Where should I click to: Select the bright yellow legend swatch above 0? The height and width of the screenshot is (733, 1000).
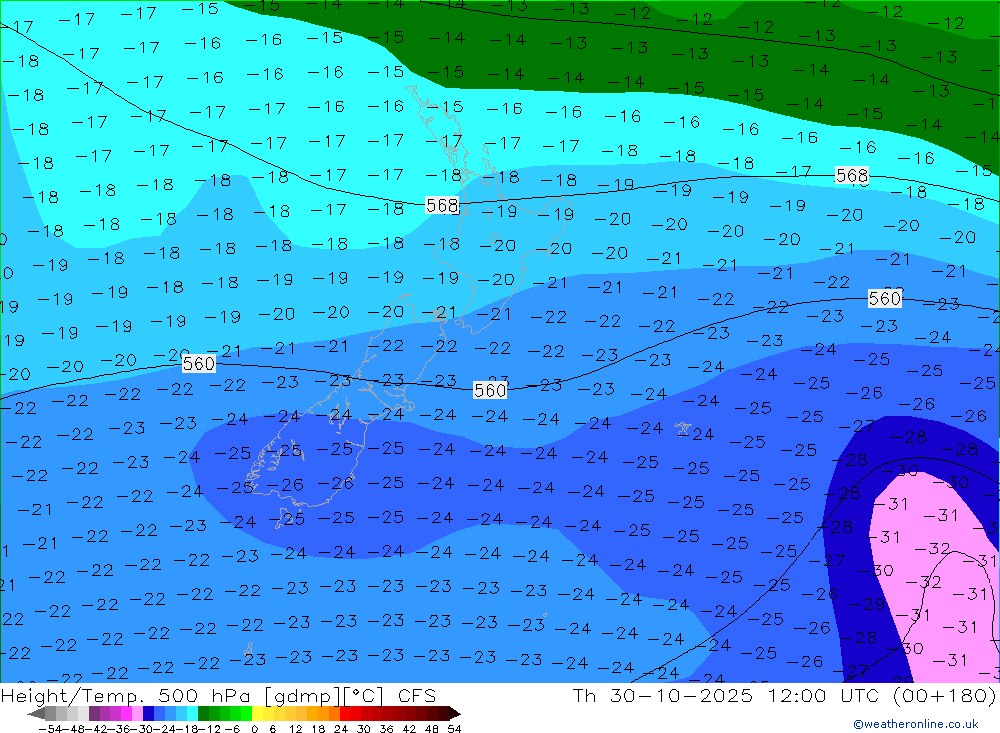click(x=257, y=713)
